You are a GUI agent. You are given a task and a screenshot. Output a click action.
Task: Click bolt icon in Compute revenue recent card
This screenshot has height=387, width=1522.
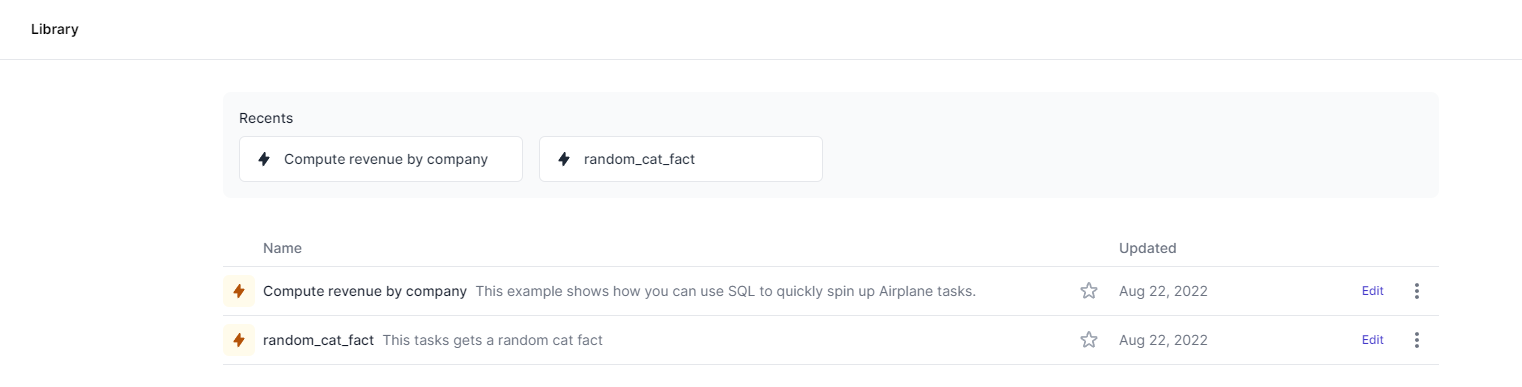click(x=264, y=159)
